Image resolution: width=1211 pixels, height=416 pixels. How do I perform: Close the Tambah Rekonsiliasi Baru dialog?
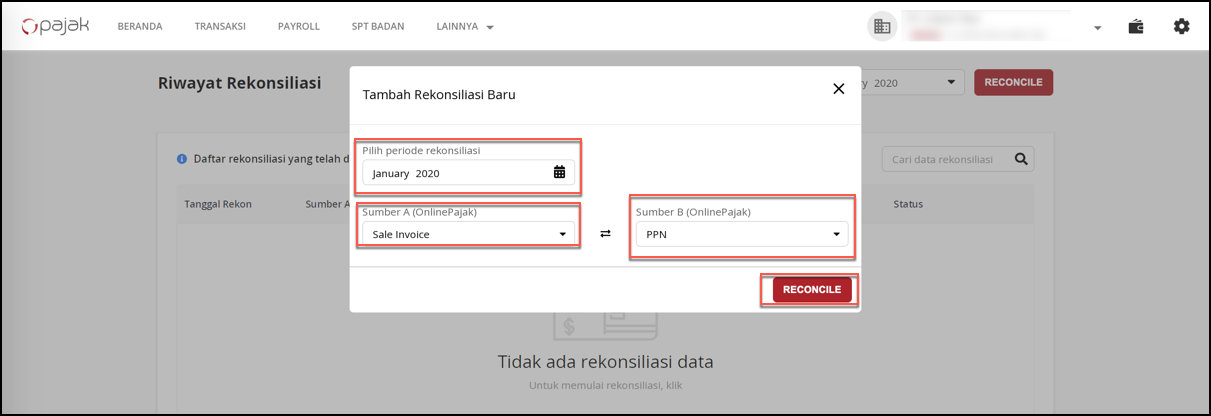[x=839, y=89]
